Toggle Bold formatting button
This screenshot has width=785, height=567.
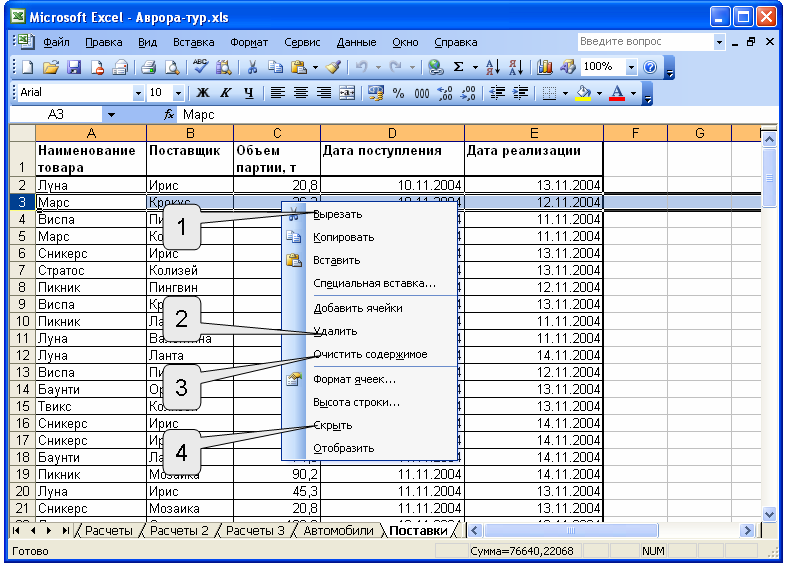(203, 93)
